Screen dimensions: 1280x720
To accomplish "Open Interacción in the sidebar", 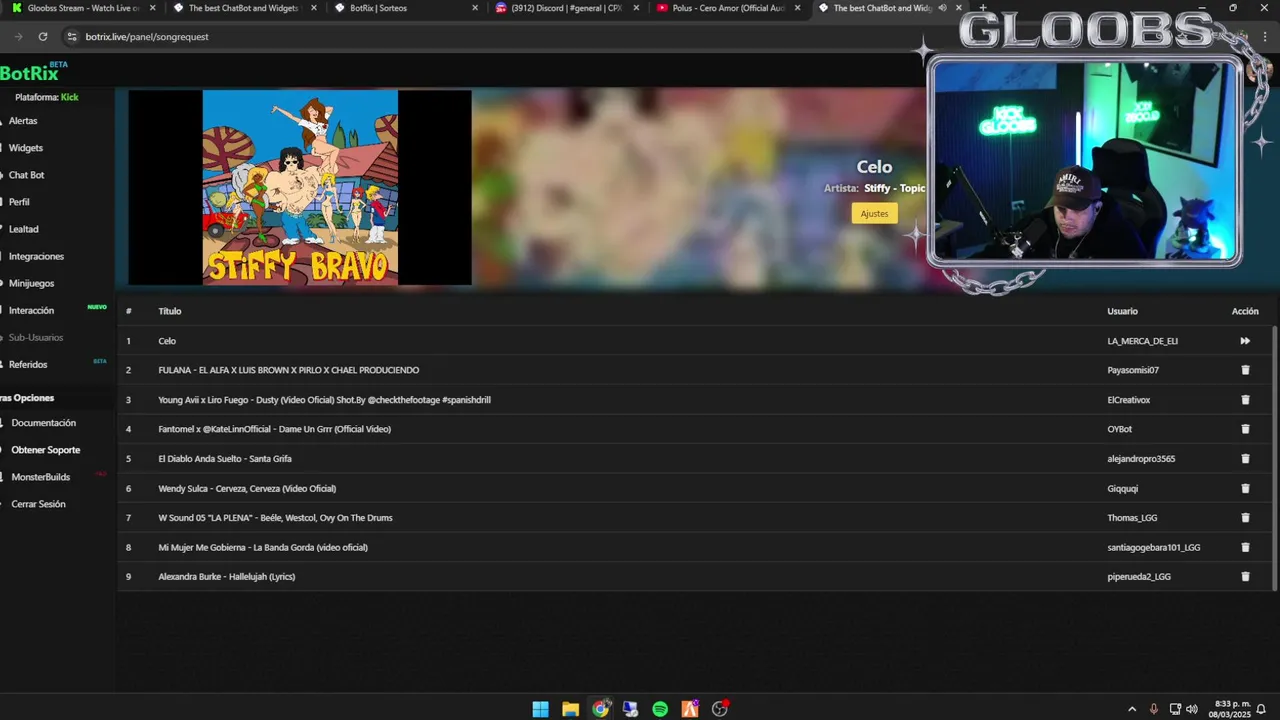I will pos(31,311).
